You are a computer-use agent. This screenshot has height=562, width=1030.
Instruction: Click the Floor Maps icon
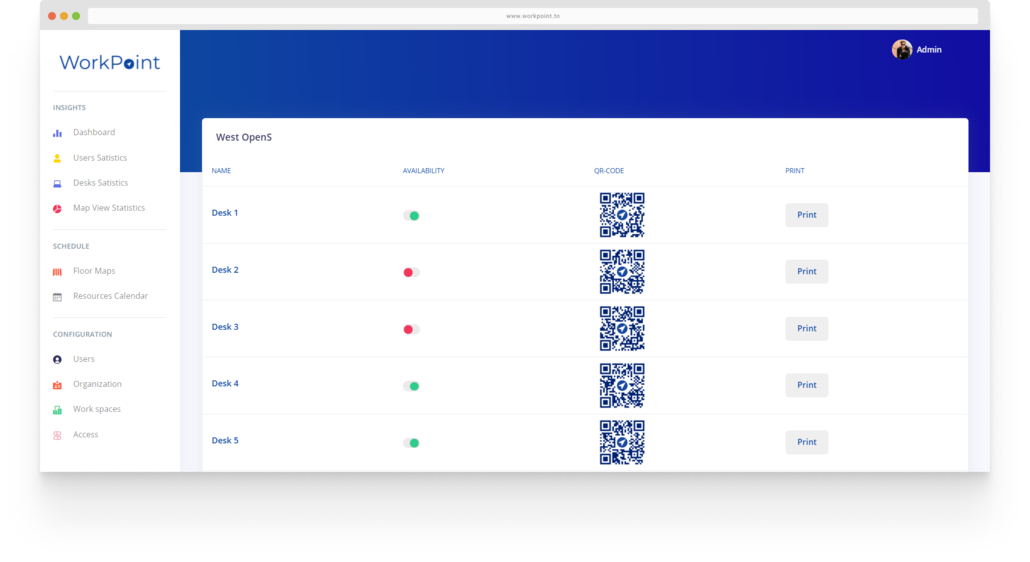click(x=57, y=272)
